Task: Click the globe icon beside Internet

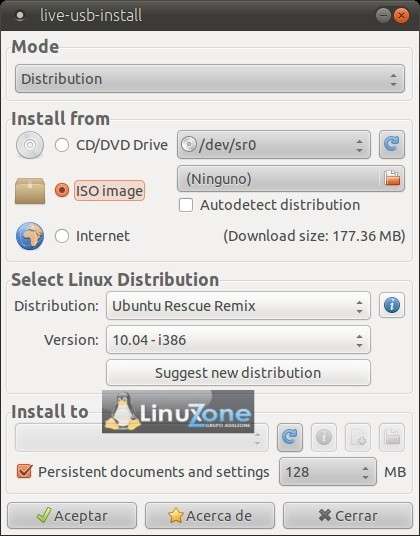Action: (x=30, y=236)
